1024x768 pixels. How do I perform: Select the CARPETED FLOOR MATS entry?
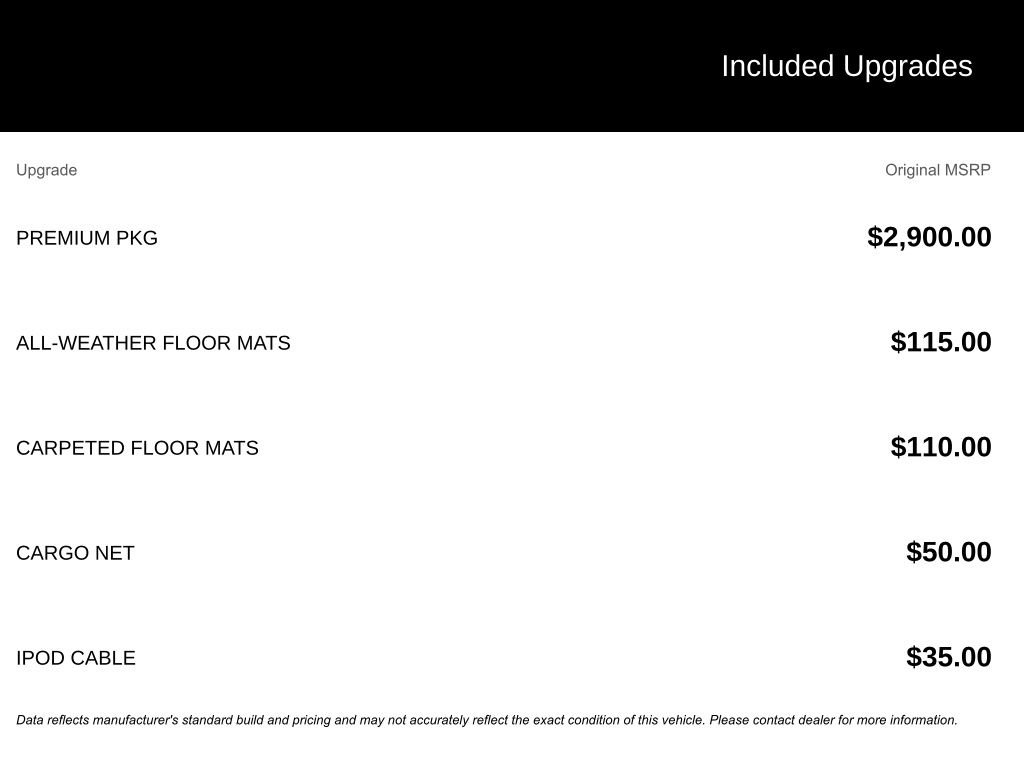137,448
